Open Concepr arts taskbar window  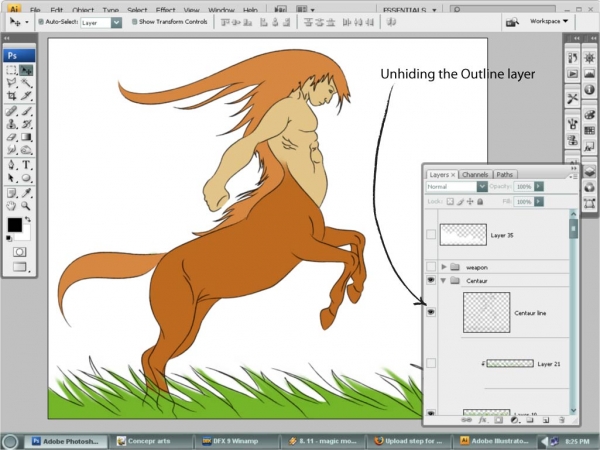[150, 441]
